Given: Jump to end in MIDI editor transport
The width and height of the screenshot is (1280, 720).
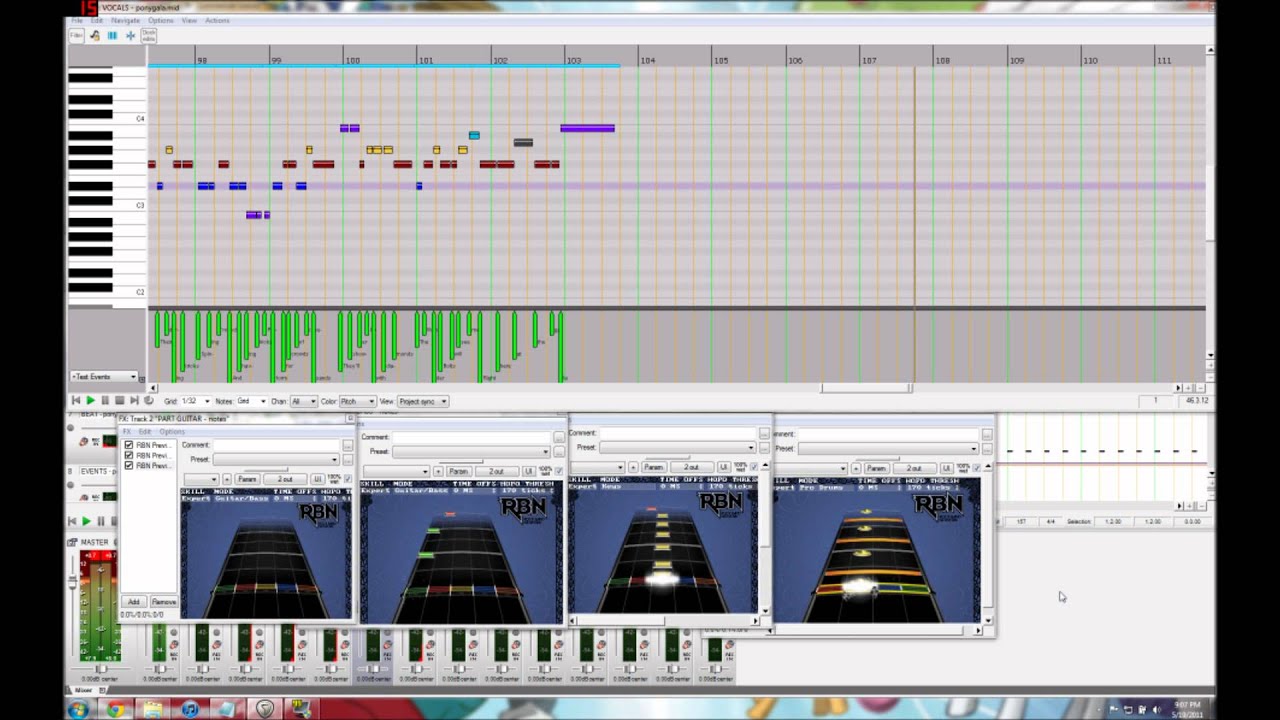Looking at the screenshot, I should coord(134,401).
